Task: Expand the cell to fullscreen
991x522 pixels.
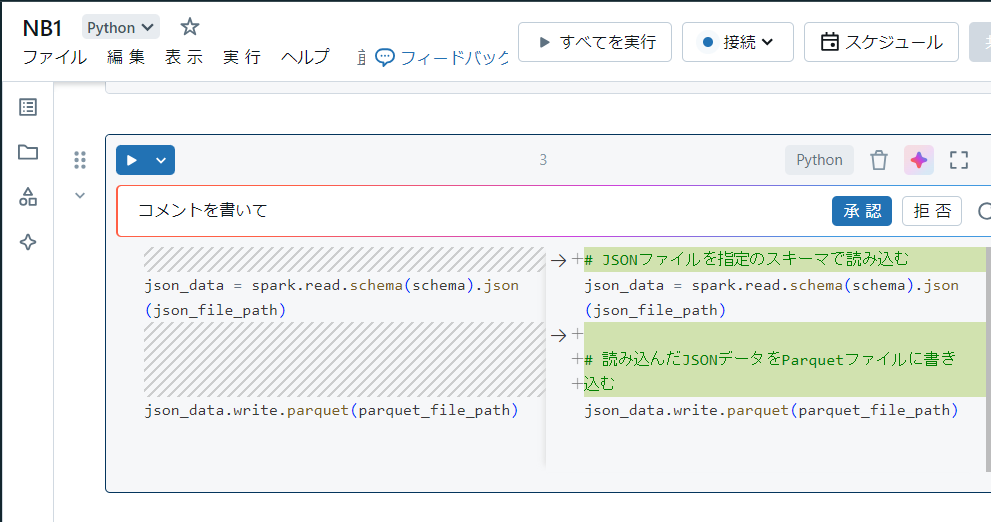Action: pyautogui.click(x=958, y=160)
